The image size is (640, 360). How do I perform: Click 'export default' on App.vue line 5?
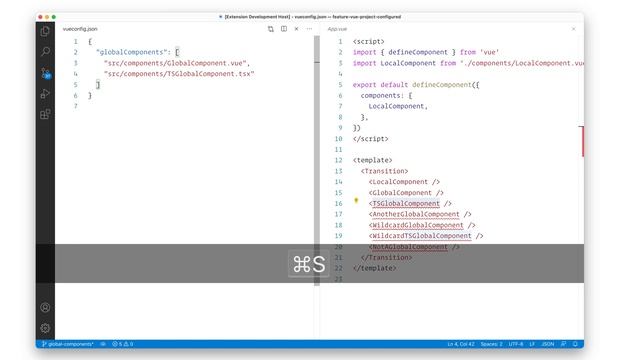coord(380,85)
